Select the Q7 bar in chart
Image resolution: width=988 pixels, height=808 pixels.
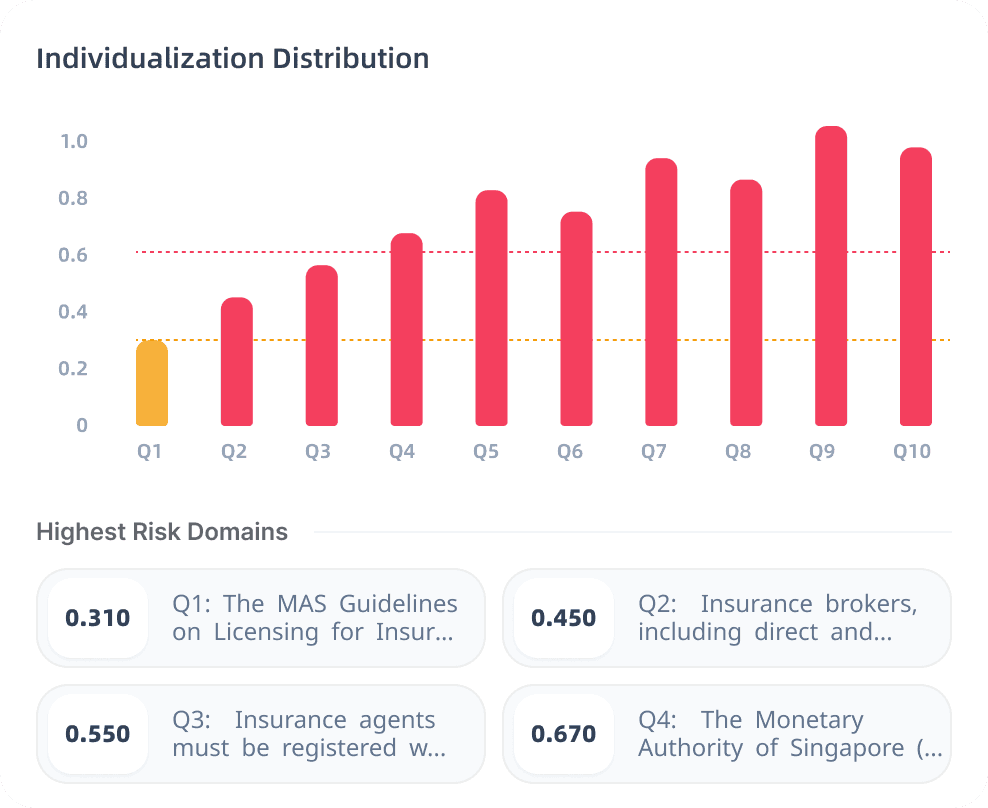[661, 292]
